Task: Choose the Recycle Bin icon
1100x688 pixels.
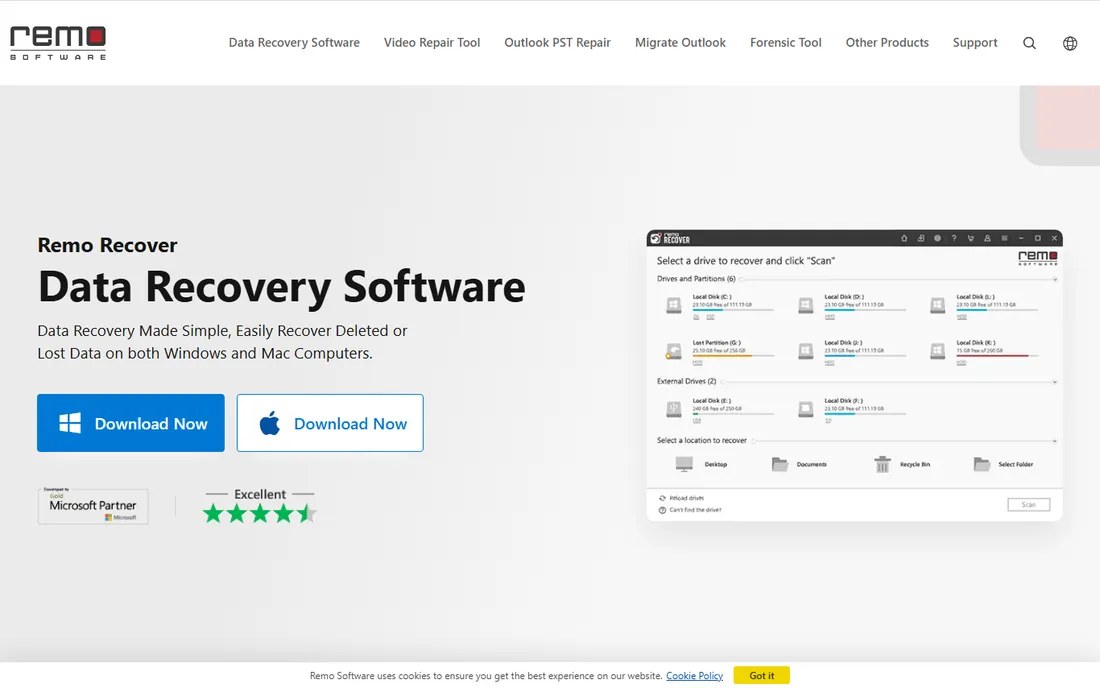Action: tap(883, 464)
